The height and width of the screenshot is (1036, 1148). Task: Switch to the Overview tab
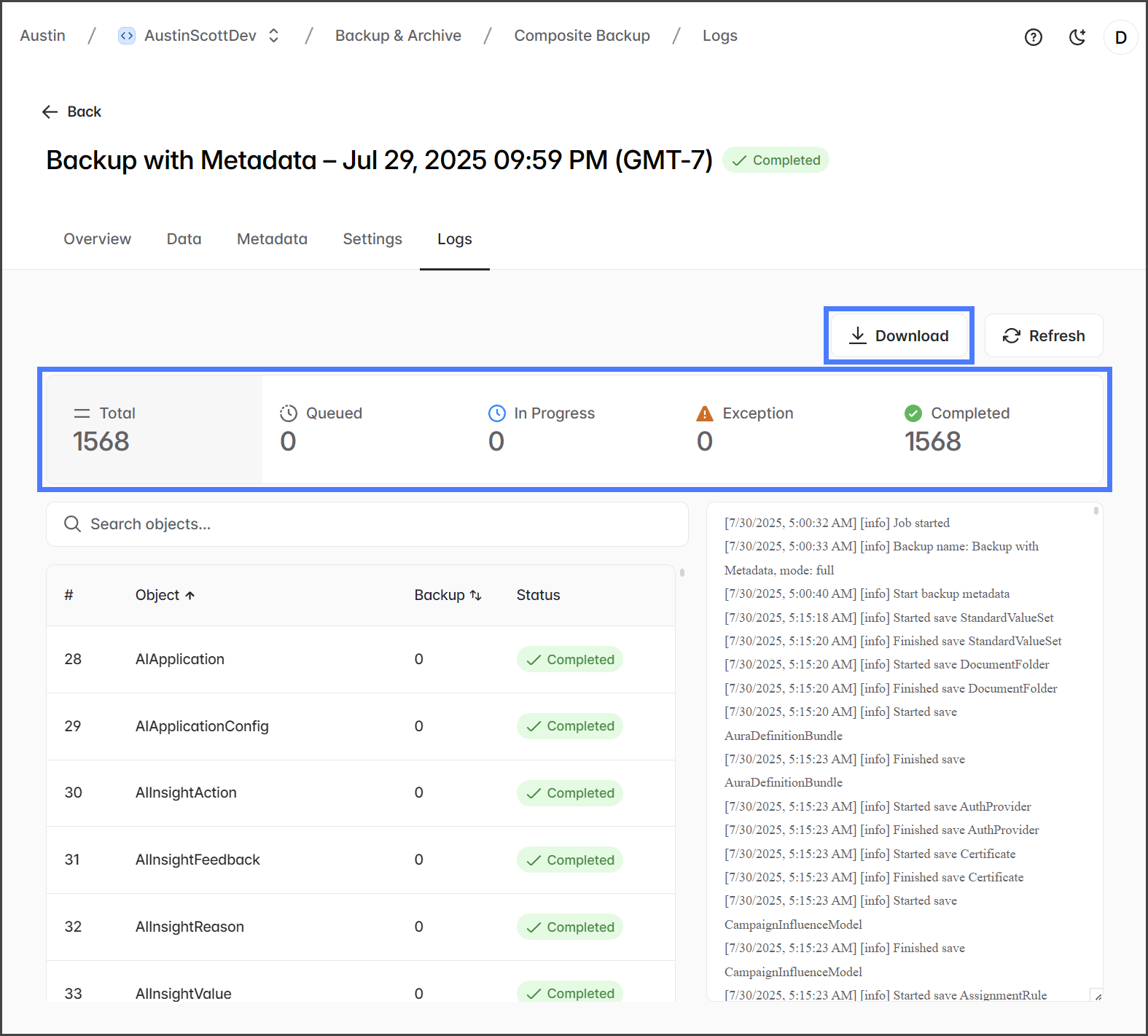point(97,239)
